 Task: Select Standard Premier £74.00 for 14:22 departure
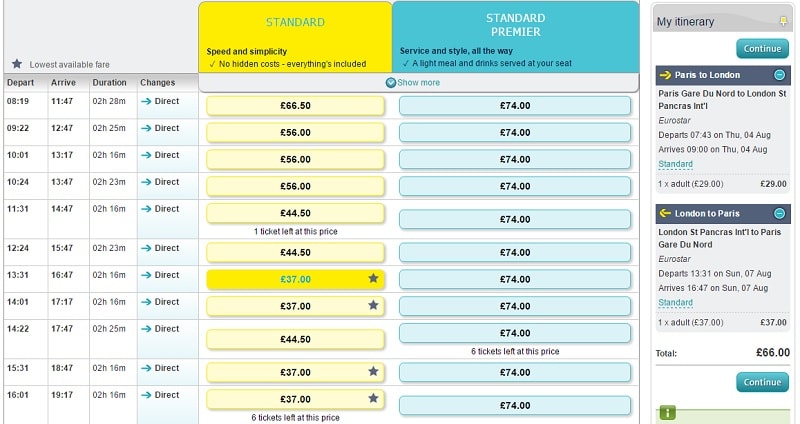tap(515, 333)
